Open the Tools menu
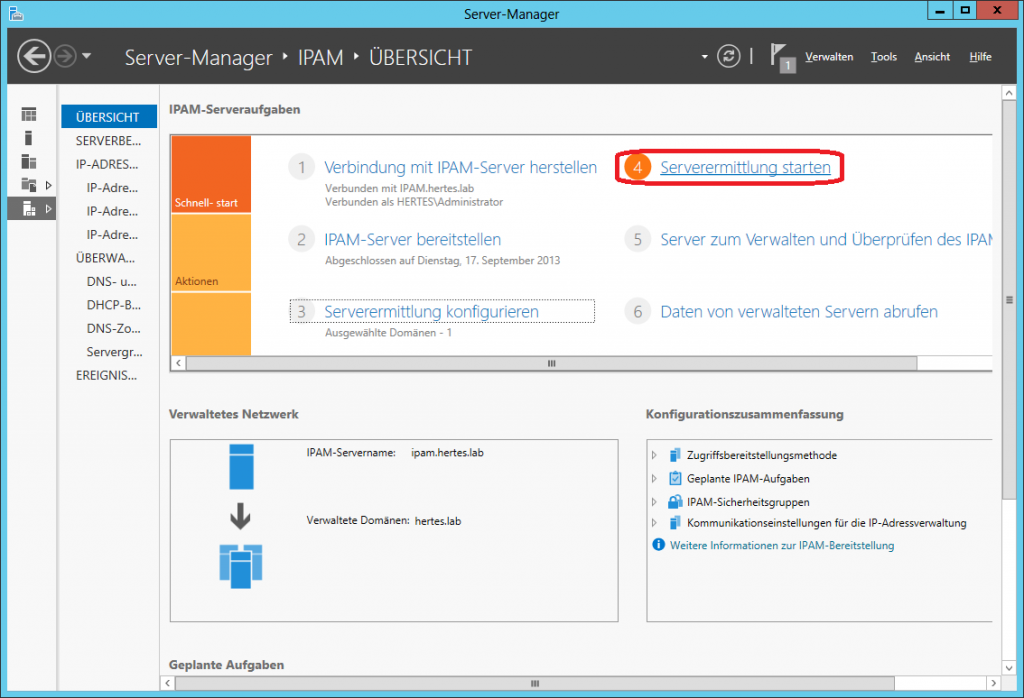Screen dimensions: 1024x698 [883, 57]
